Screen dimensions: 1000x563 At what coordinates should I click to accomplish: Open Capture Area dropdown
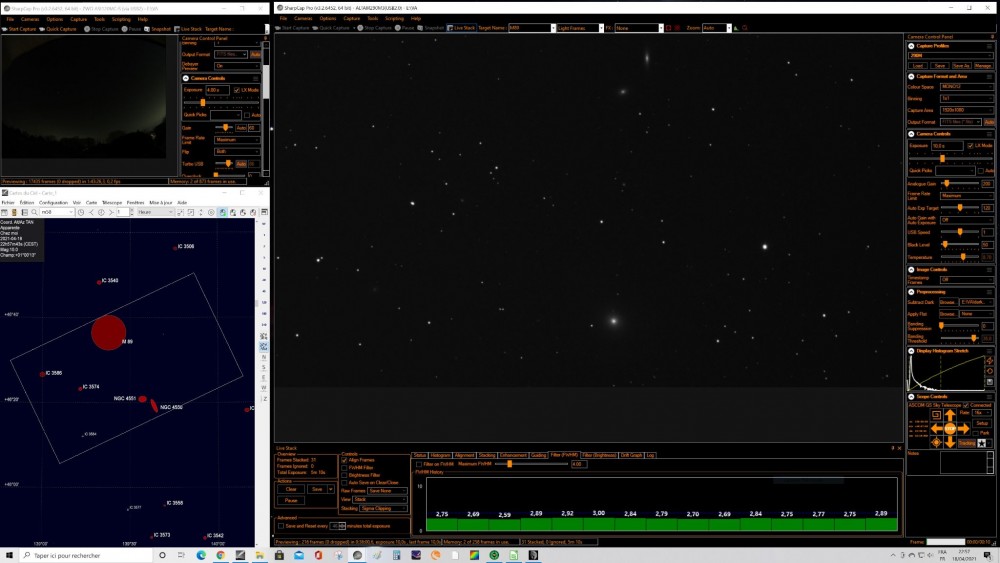pyautogui.click(x=967, y=110)
